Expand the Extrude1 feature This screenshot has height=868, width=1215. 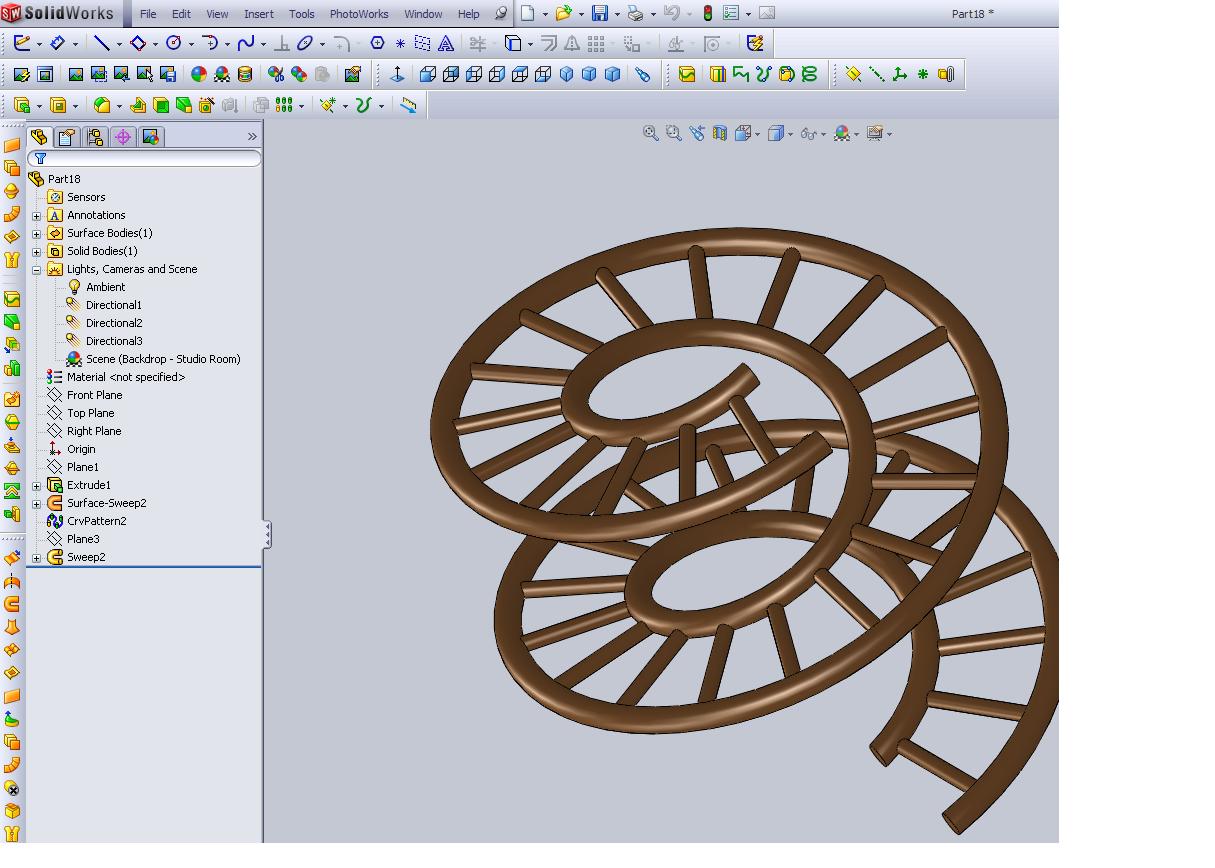37,485
